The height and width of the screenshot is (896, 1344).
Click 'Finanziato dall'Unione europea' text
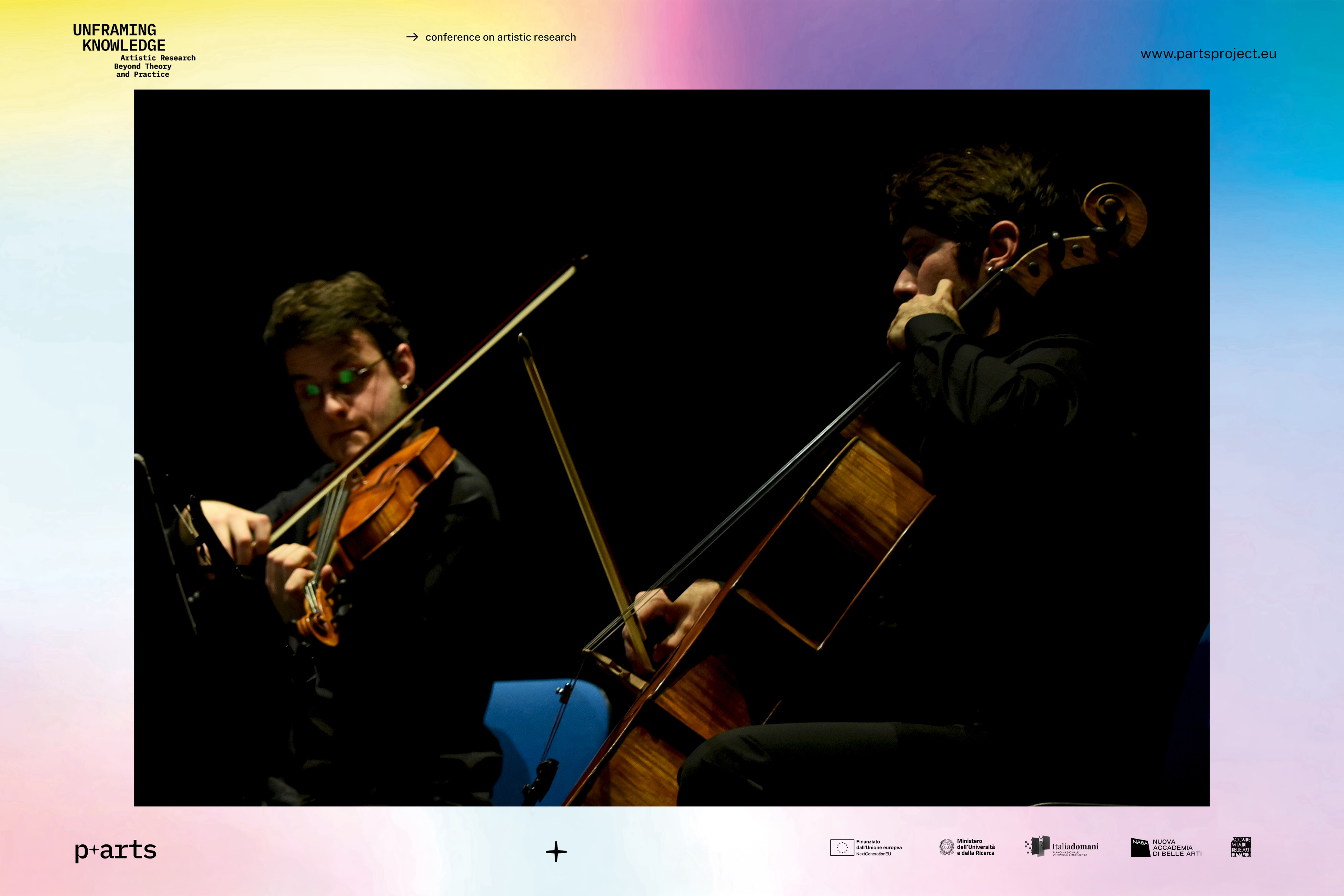(879, 844)
